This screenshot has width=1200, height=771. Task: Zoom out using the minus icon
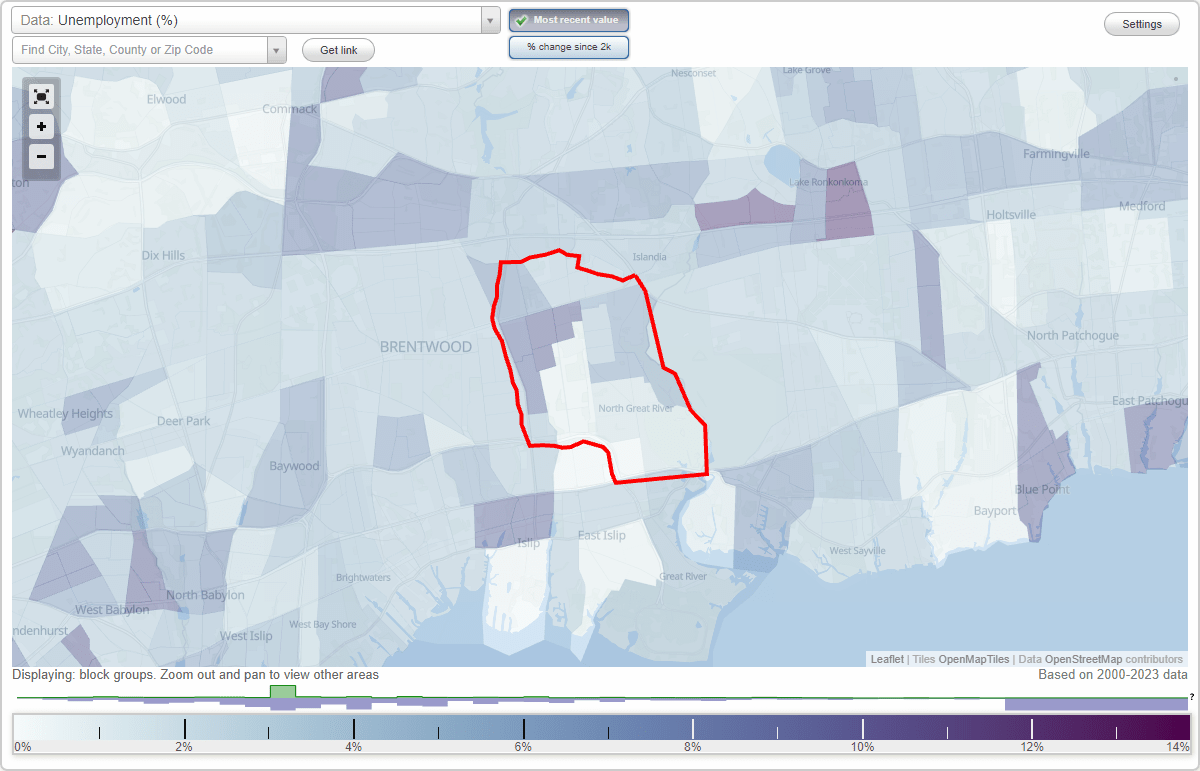(x=41, y=156)
